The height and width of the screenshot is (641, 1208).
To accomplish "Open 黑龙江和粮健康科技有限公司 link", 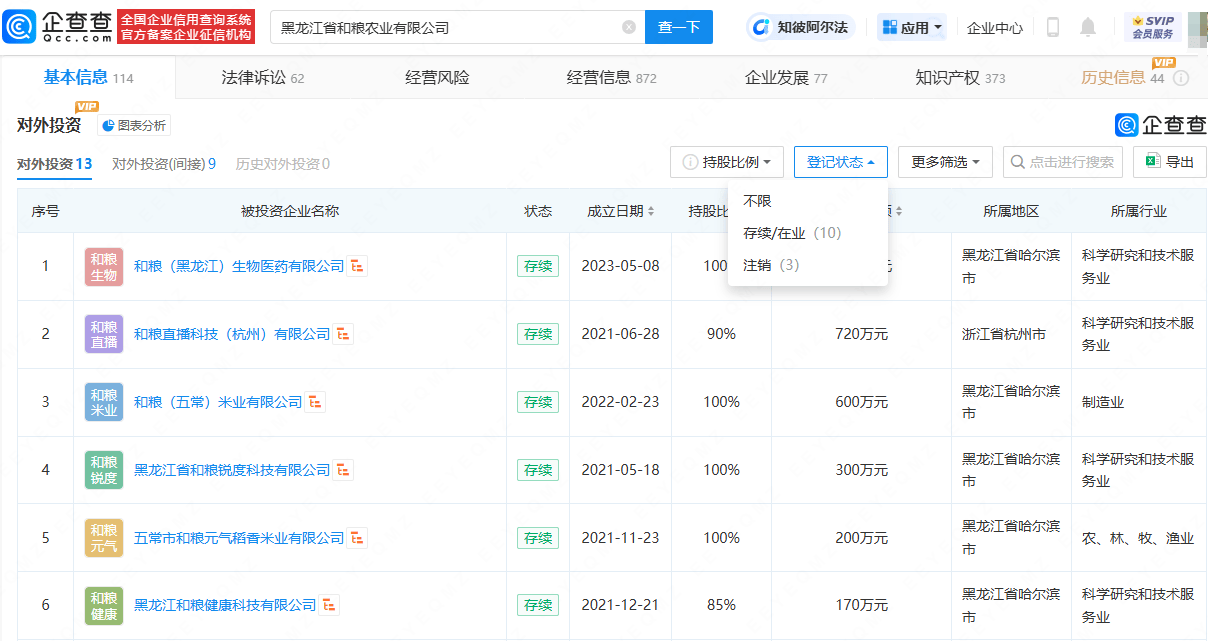I will (225, 605).
